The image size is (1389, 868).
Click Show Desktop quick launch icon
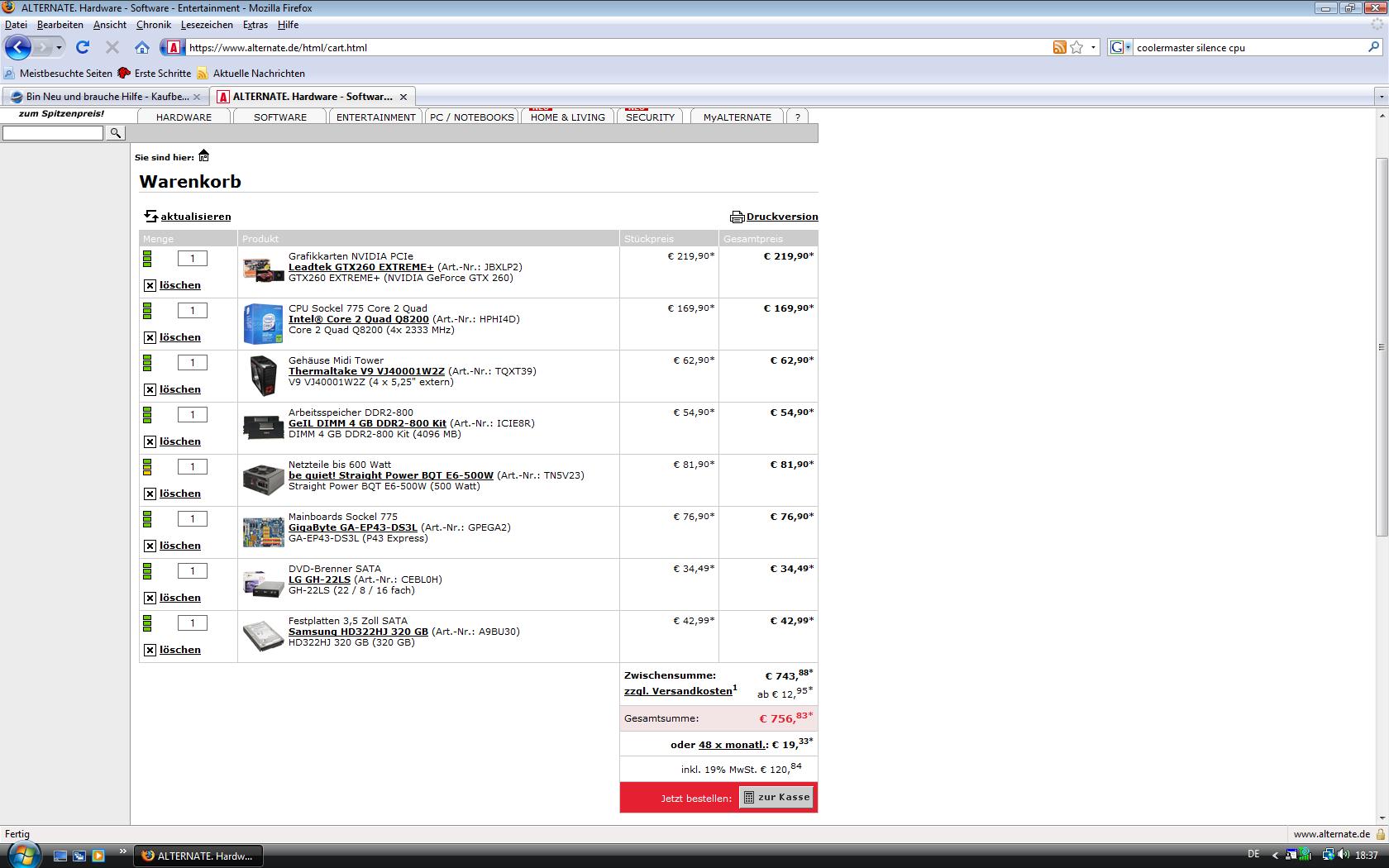(x=60, y=856)
